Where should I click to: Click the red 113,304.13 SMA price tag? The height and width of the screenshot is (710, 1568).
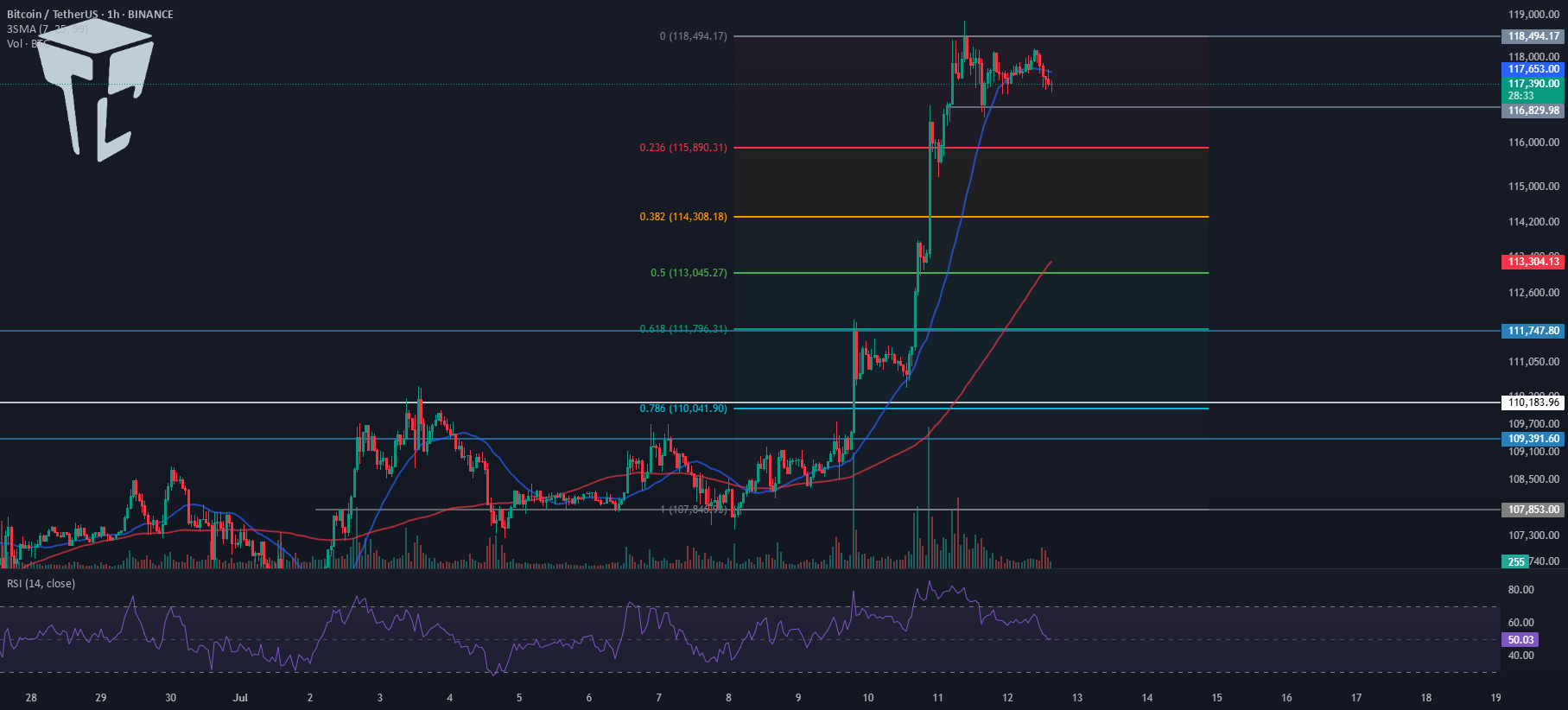pos(1533,262)
